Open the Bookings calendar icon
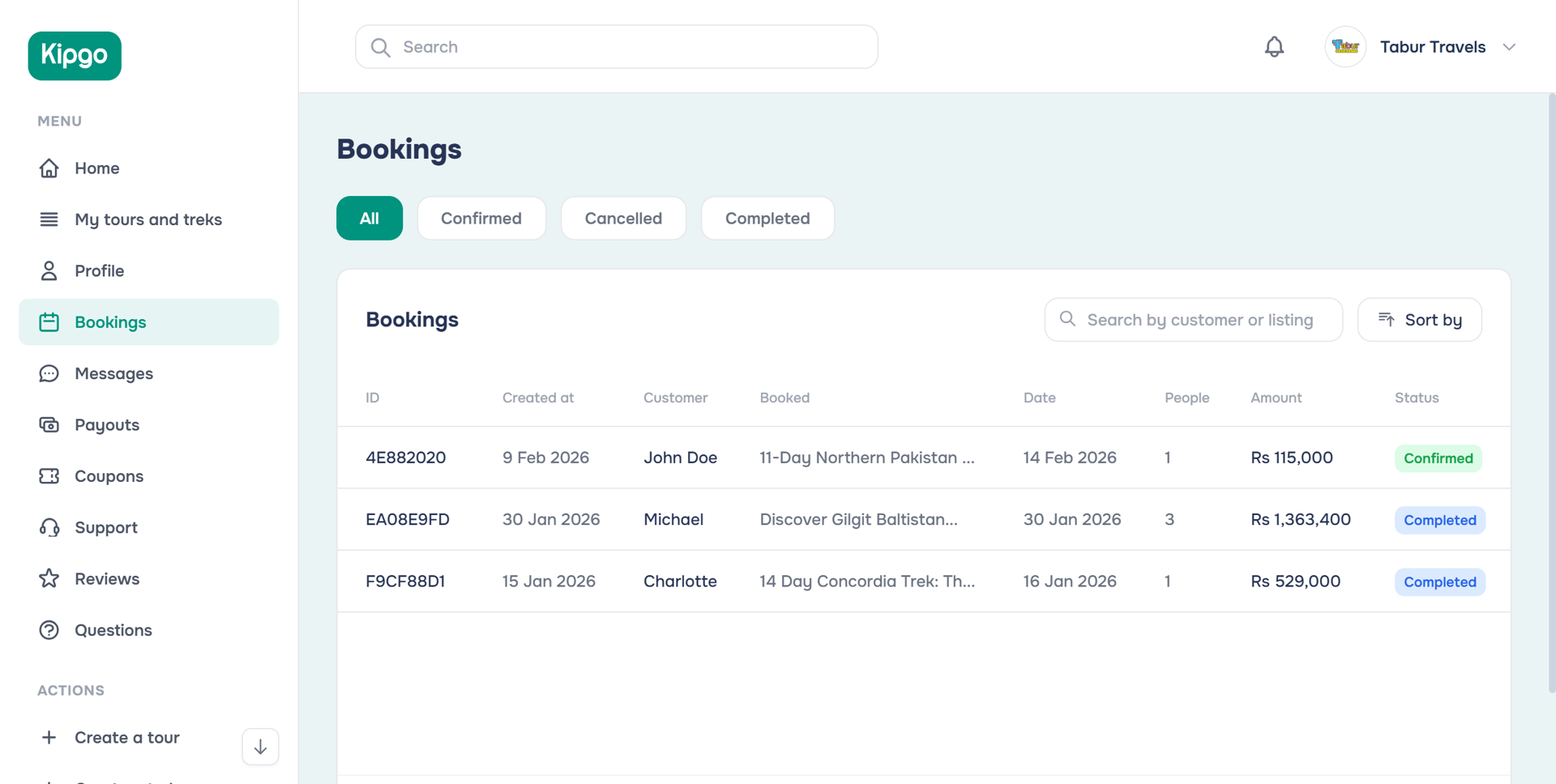The image size is (1556, 784). [x=49, y=322]
